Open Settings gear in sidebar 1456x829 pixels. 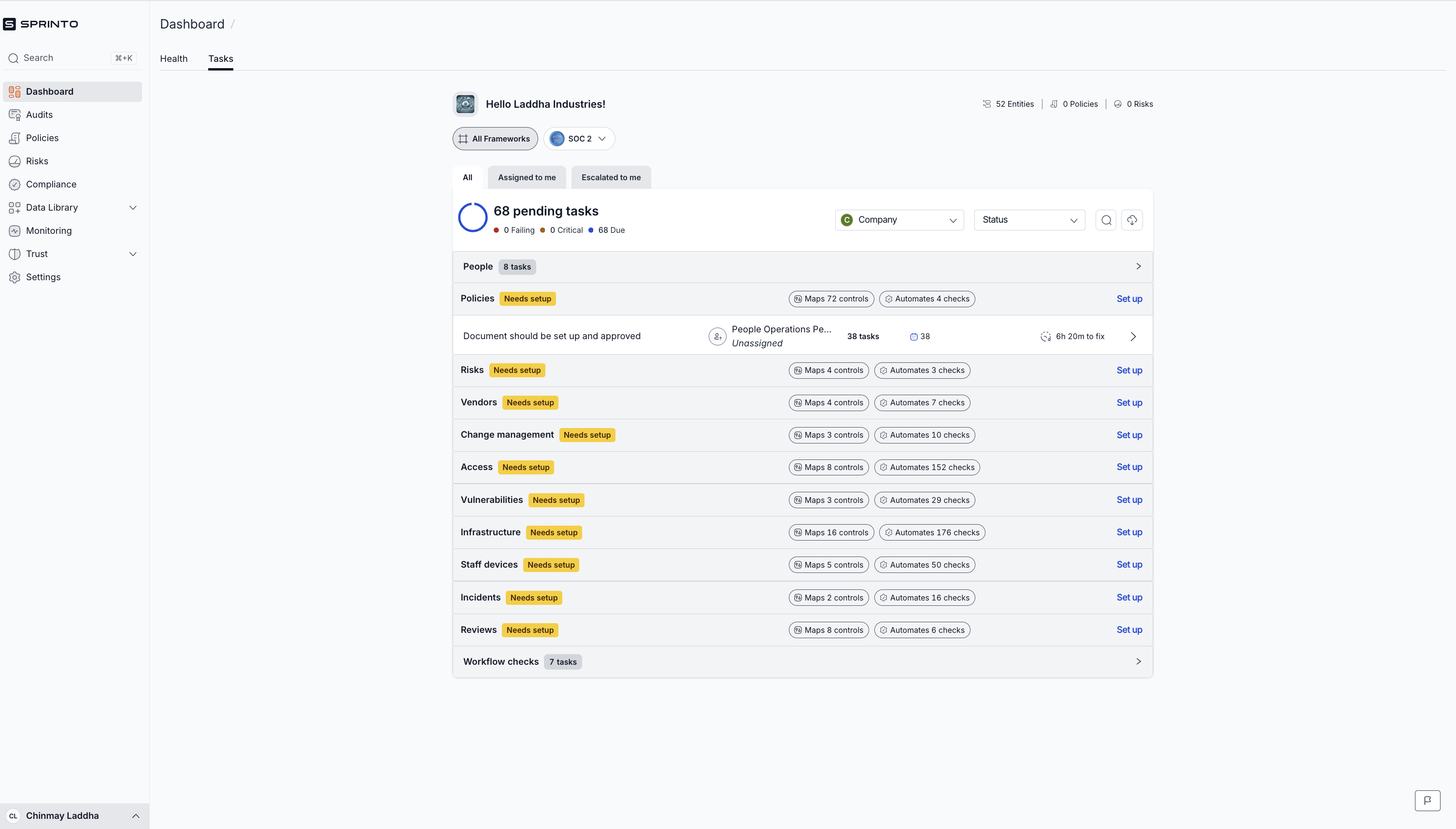click(x=43, y=277)
